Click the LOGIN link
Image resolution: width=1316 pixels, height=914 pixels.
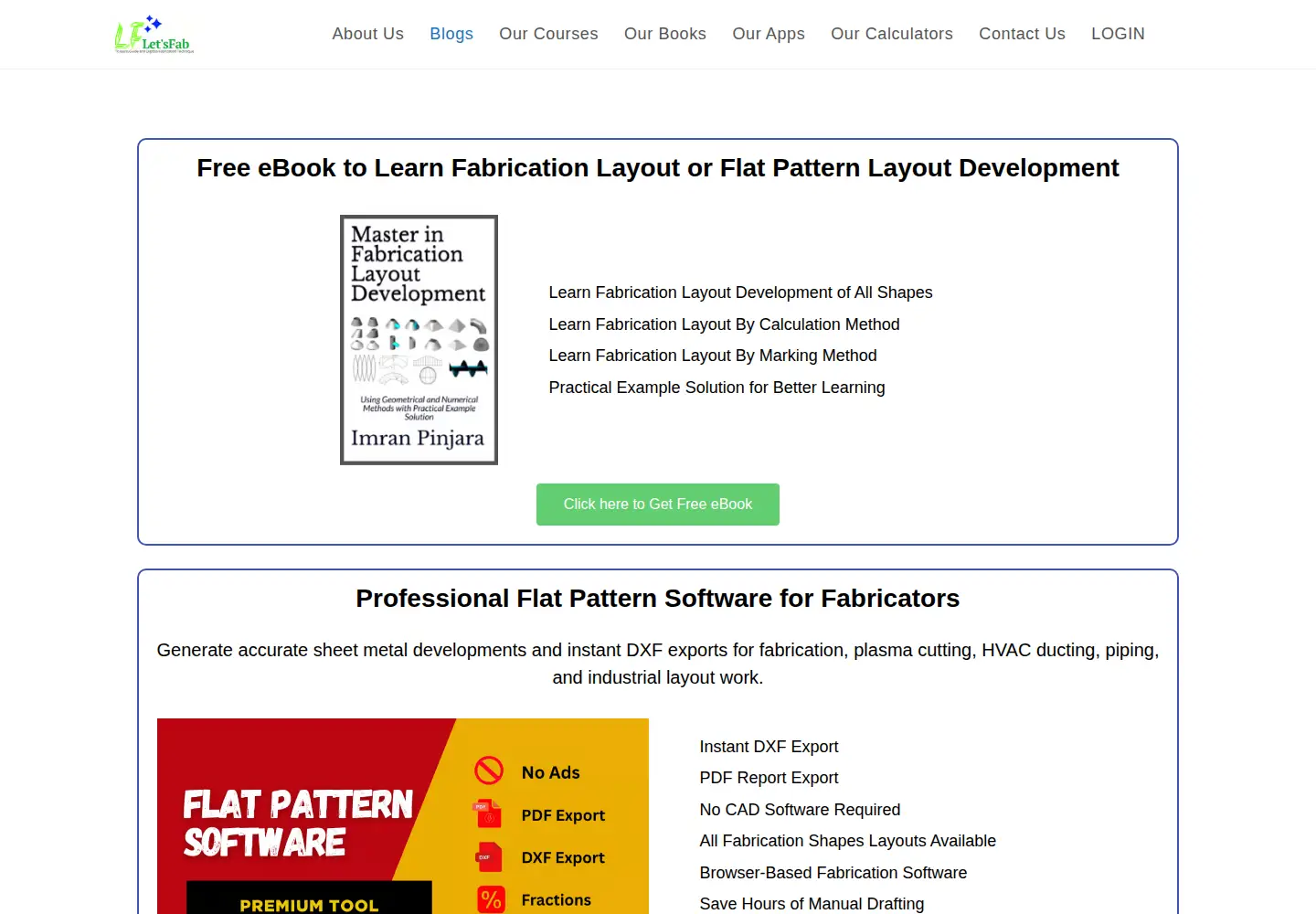point(1118,34)
